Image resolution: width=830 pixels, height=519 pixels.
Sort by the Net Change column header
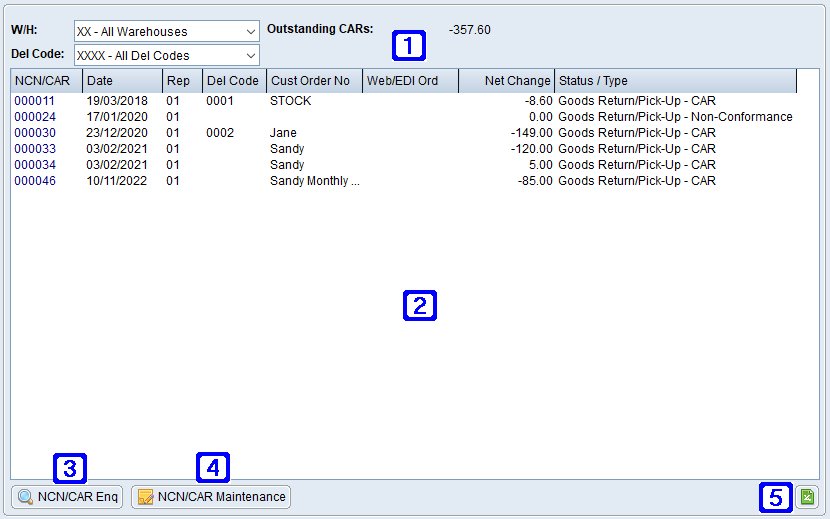(x=506, y=81)
